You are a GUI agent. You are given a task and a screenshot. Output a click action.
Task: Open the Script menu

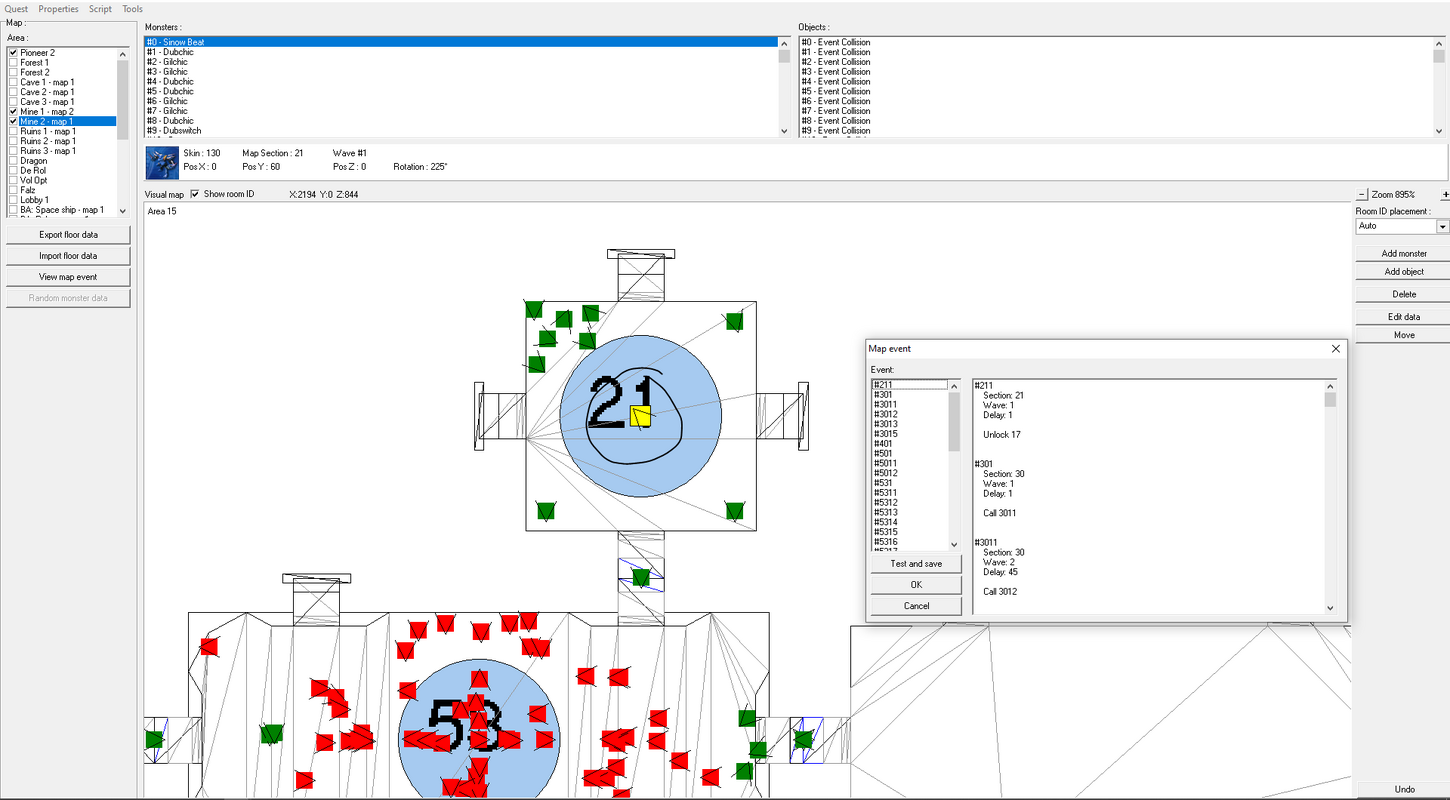(100, 9)
